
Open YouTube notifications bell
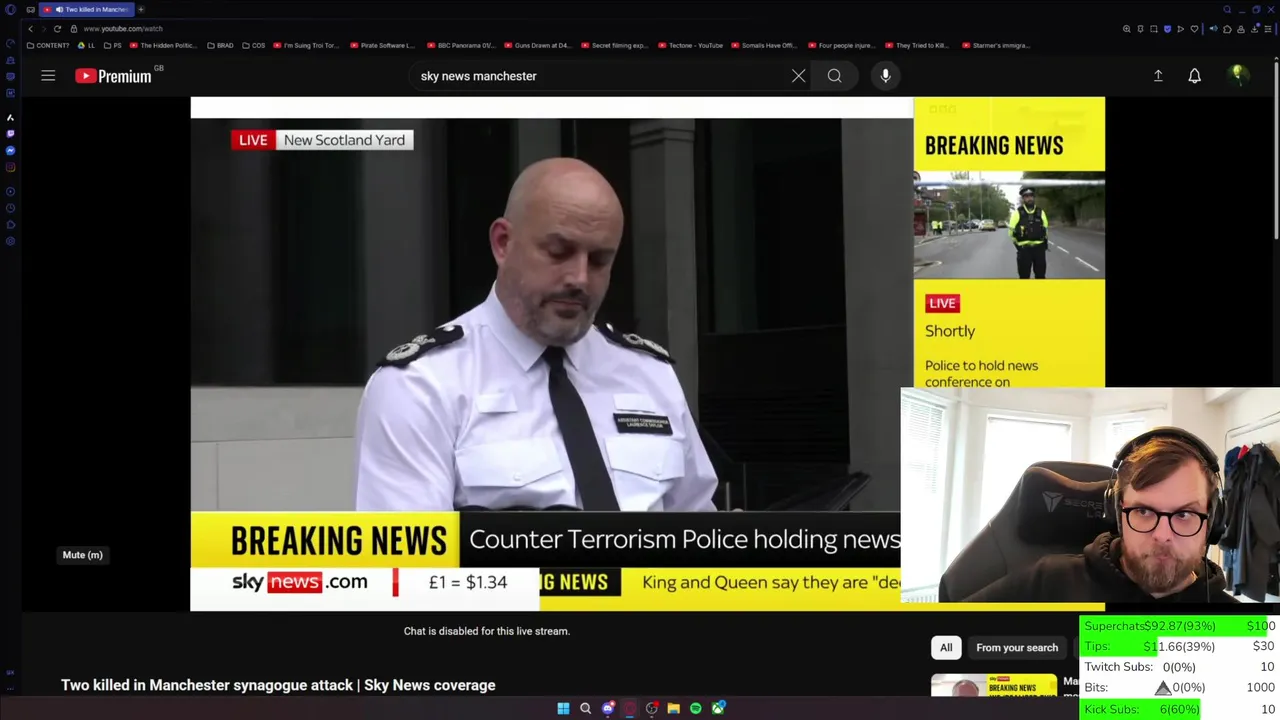click(1194, 76)
